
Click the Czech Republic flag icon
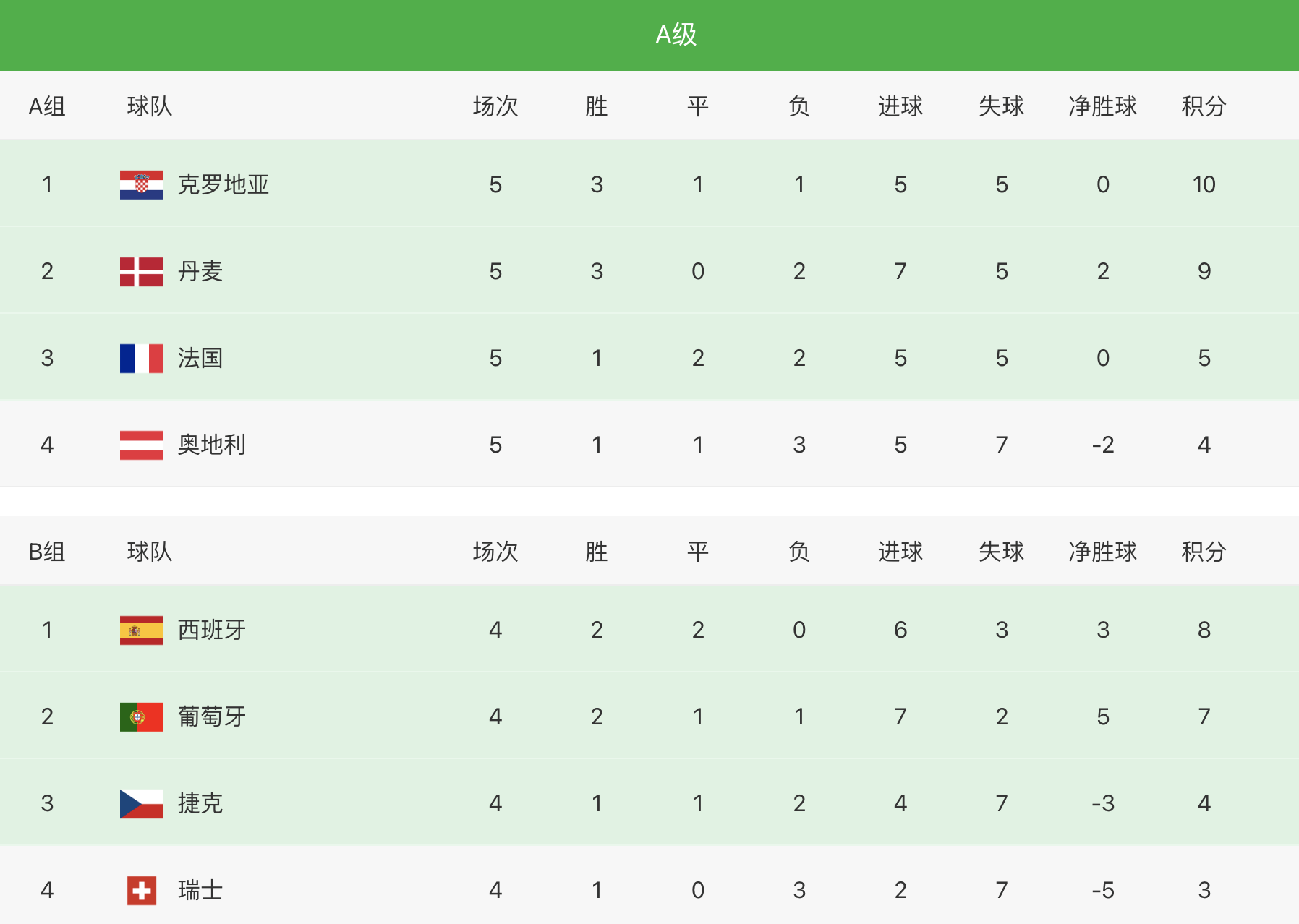point(141,804)
